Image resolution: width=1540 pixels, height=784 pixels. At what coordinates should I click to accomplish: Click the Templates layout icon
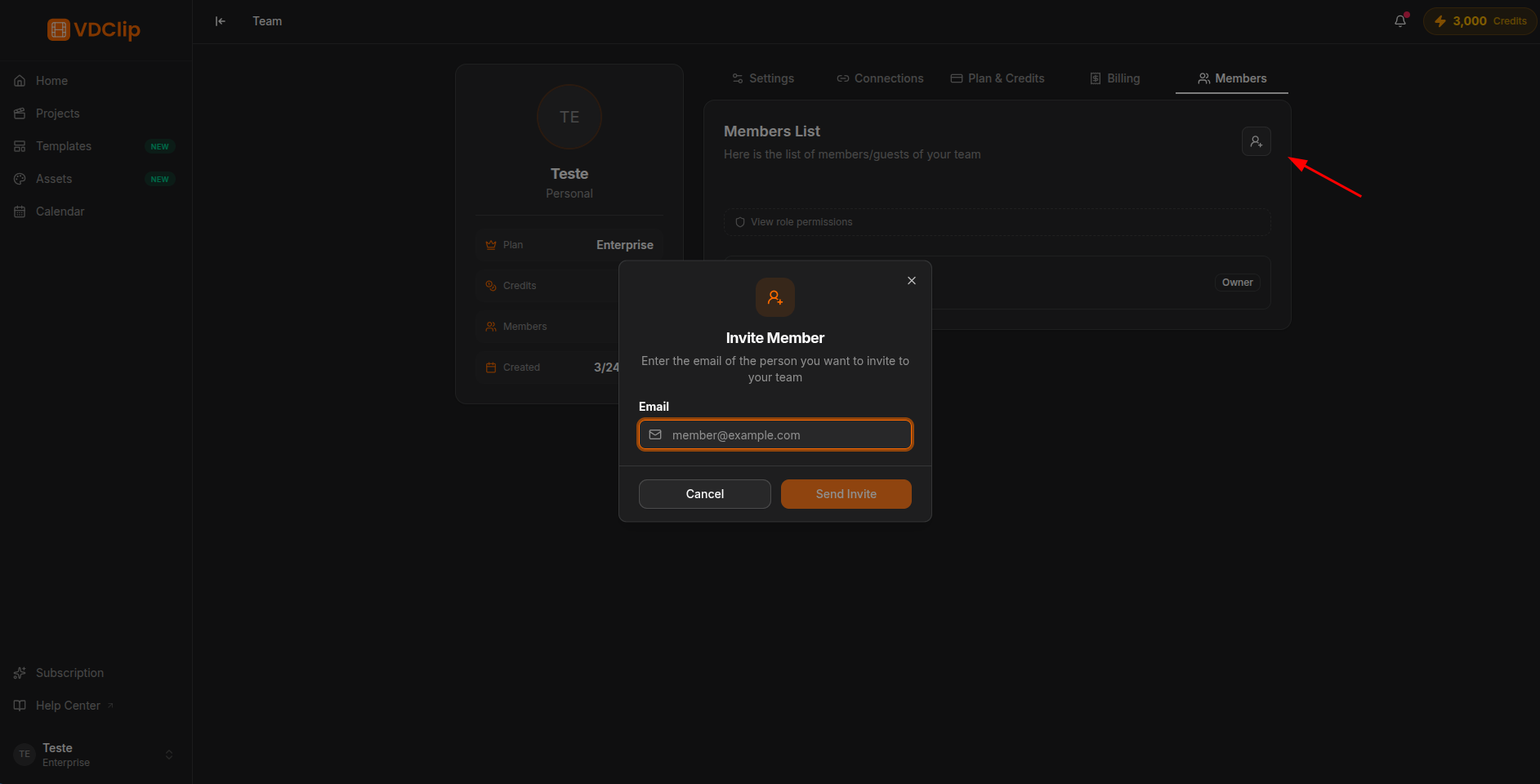20,146
